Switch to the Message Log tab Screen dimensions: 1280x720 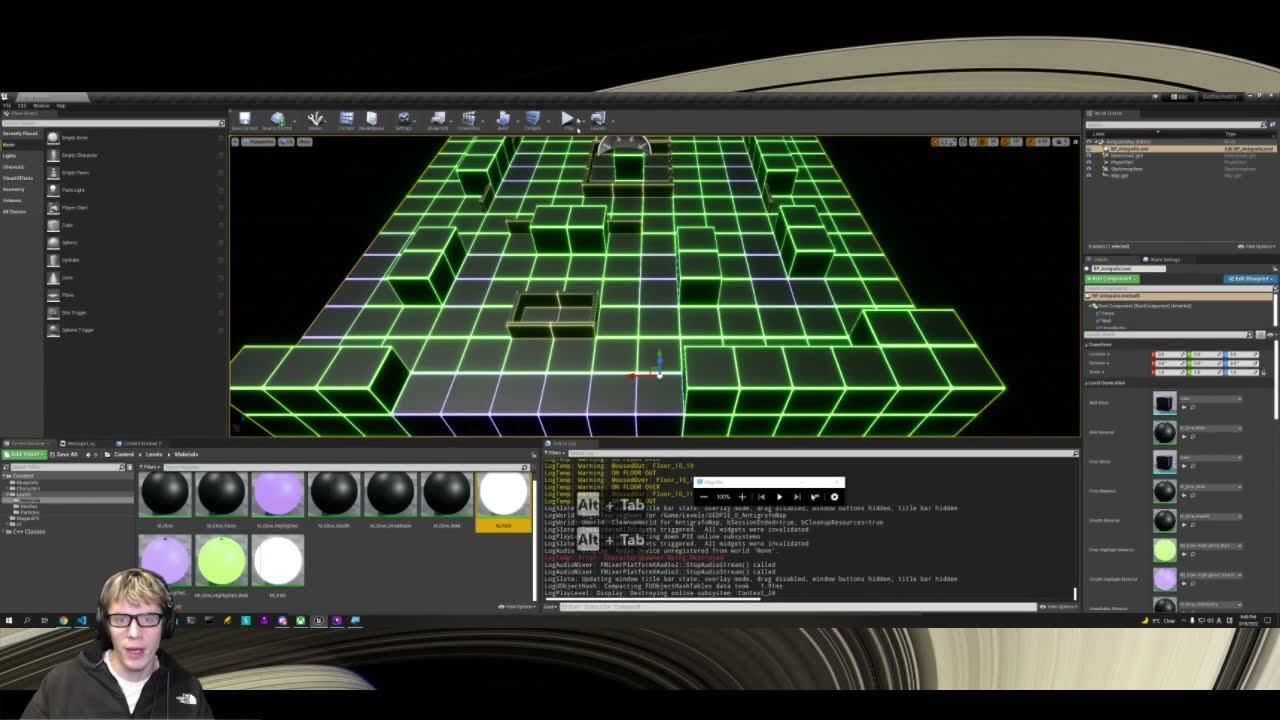click(82, 443)
